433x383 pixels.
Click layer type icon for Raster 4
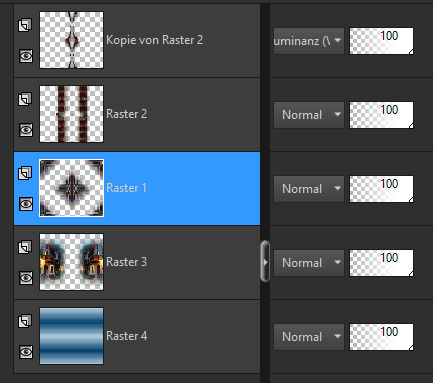pyautogui.click(x=25, y=321)
